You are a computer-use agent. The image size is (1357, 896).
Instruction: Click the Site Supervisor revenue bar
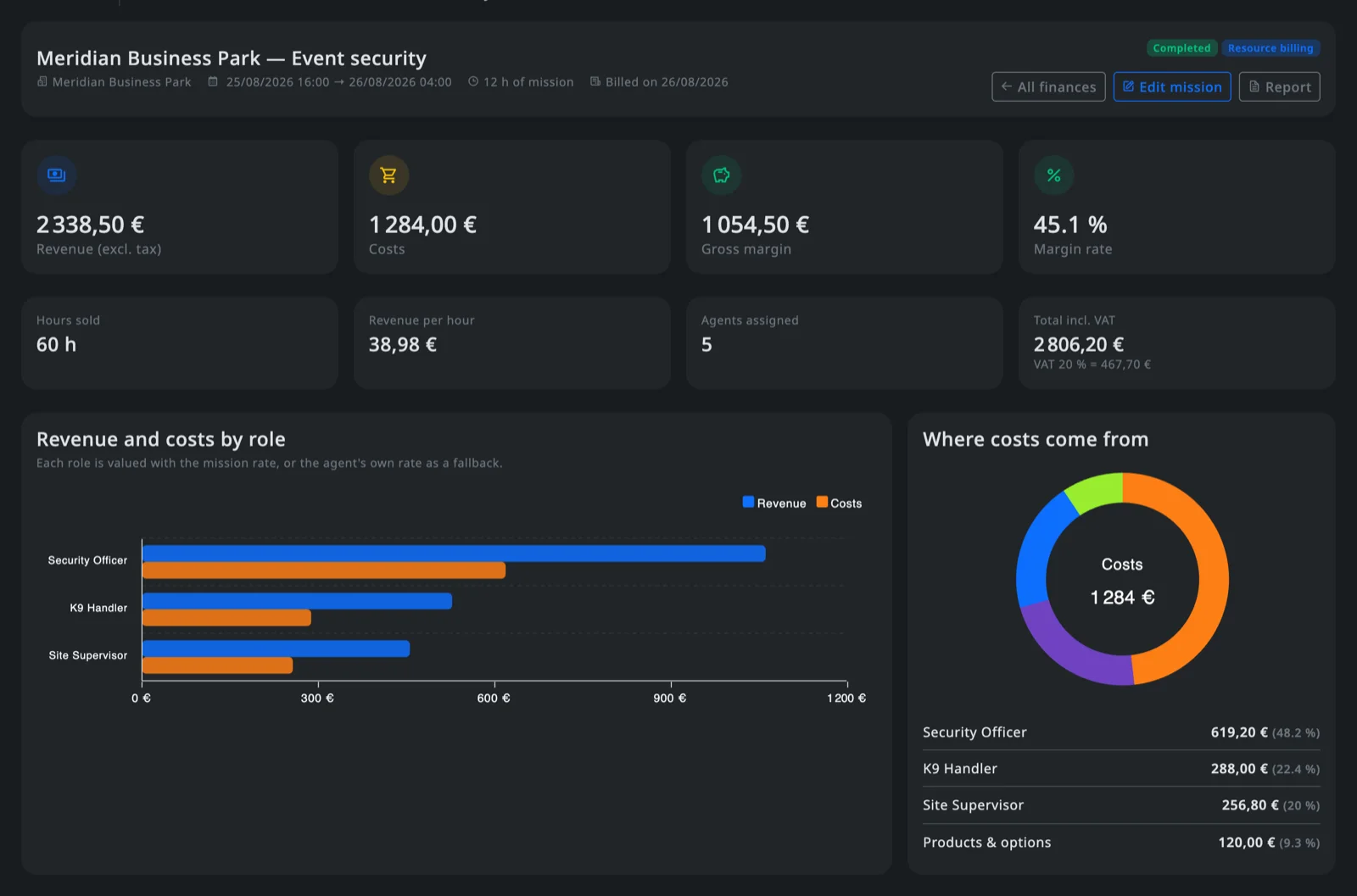coord(276,648)
